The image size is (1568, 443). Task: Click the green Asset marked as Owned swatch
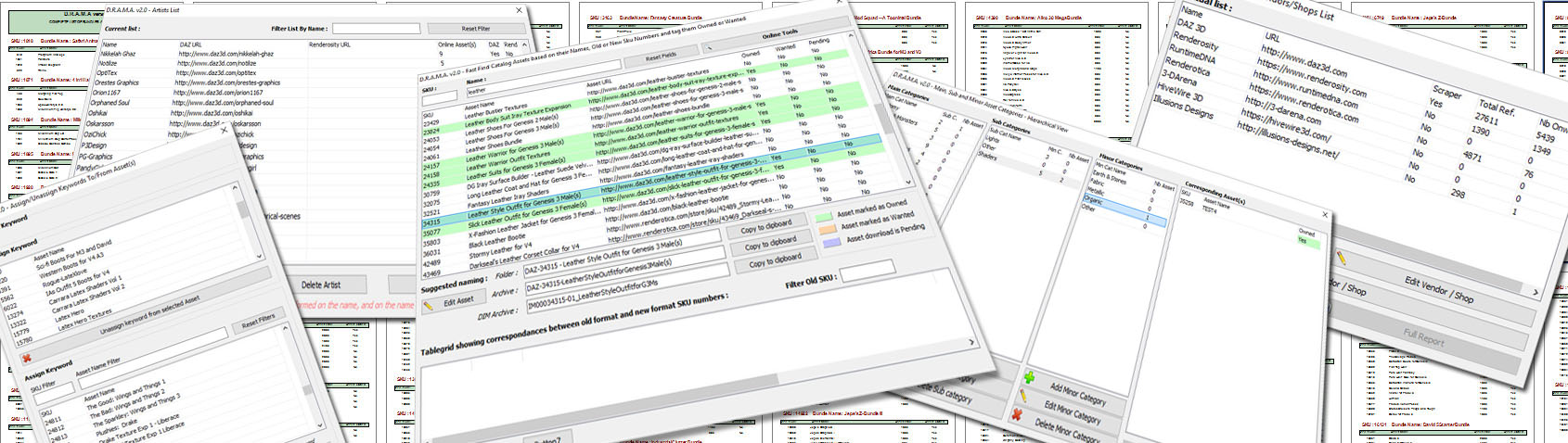(824, 217)
